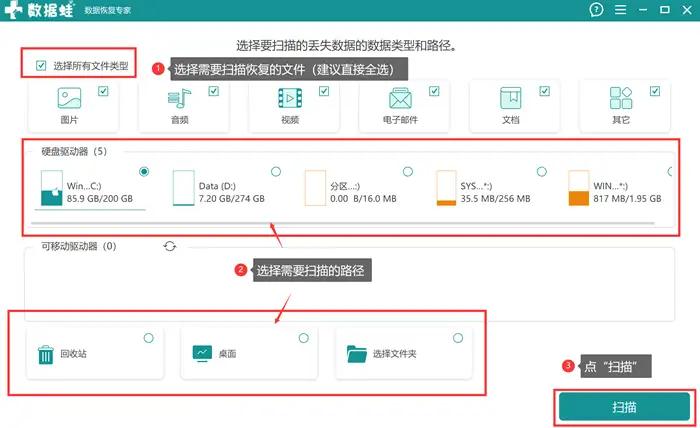This screenshot has width=700, height=428.
Task: Select the 分区 drive radio button
Action: click(x=408, y=171)
